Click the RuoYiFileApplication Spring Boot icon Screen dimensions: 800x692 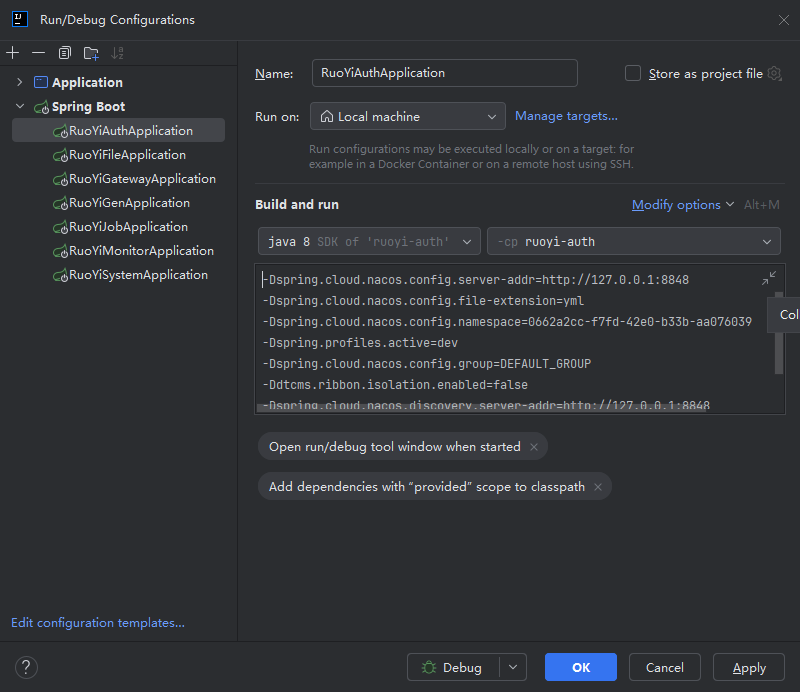60,155
